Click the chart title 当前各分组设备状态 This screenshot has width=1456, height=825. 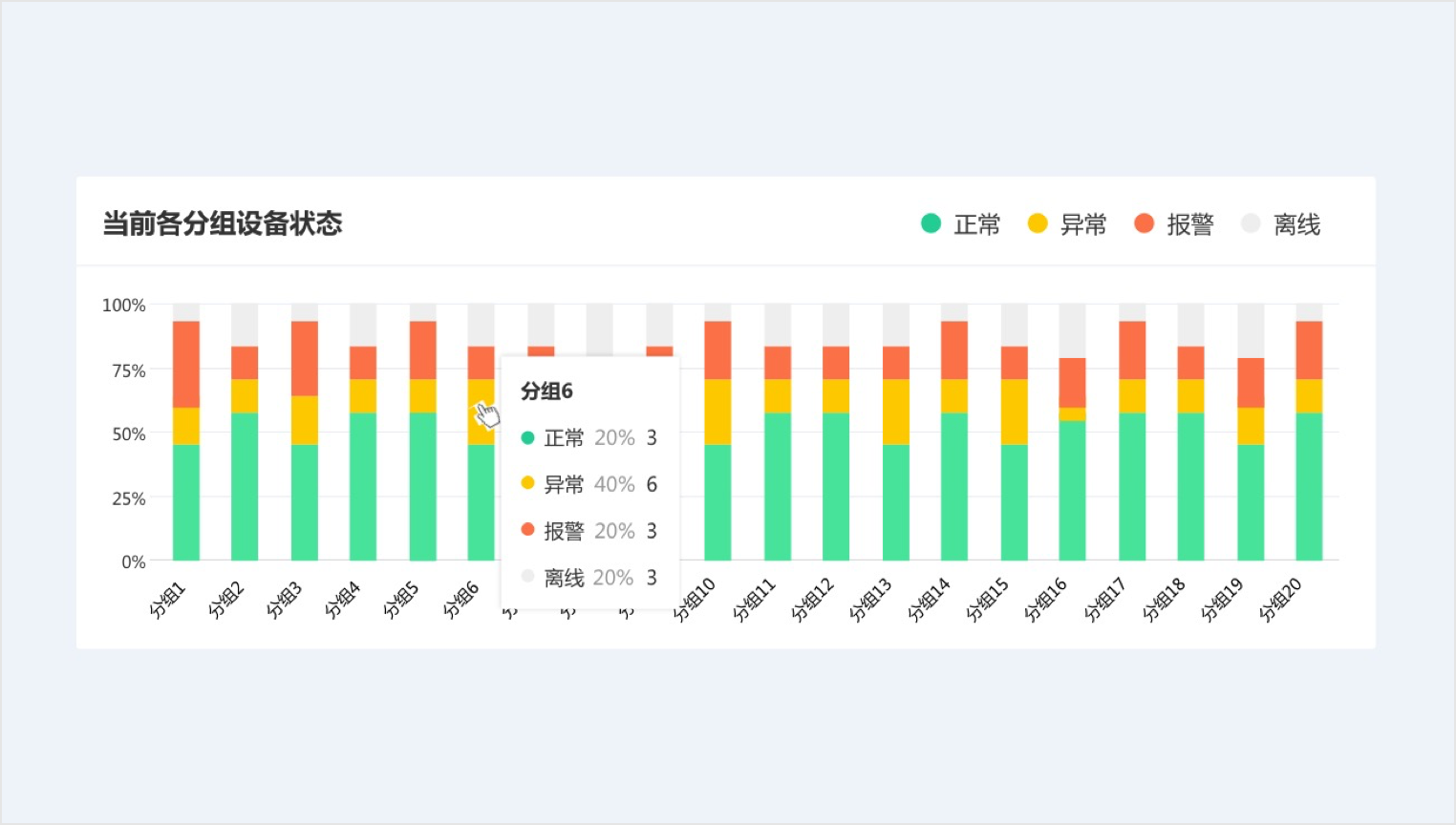[223, 223]
